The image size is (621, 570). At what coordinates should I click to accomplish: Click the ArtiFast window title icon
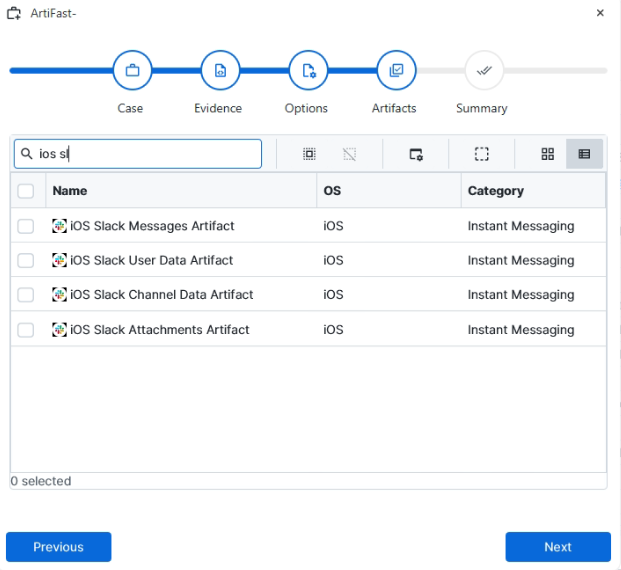pos(14,13)
